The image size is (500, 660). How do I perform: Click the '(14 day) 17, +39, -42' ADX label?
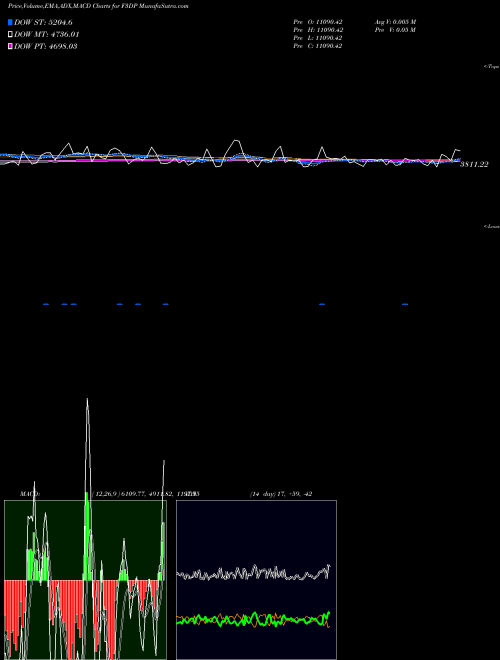pos(281,494)
